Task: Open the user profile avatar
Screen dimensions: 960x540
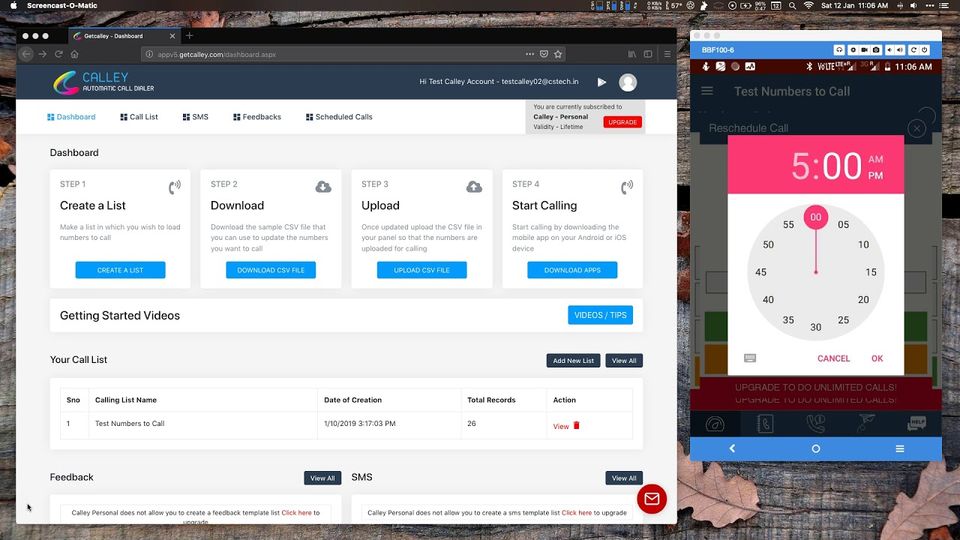Action: pos(628,82)
